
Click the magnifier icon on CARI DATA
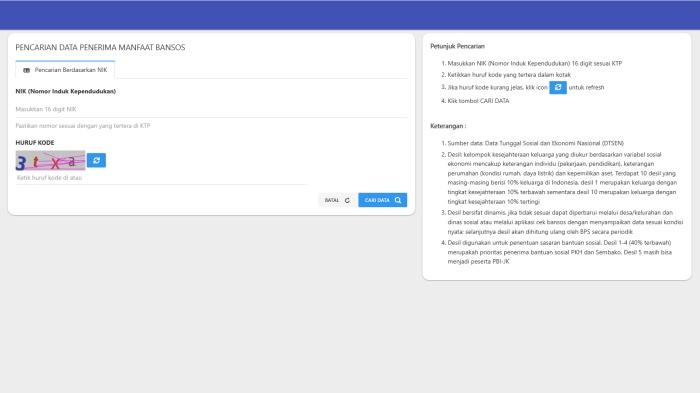click(x=398, y=200)
